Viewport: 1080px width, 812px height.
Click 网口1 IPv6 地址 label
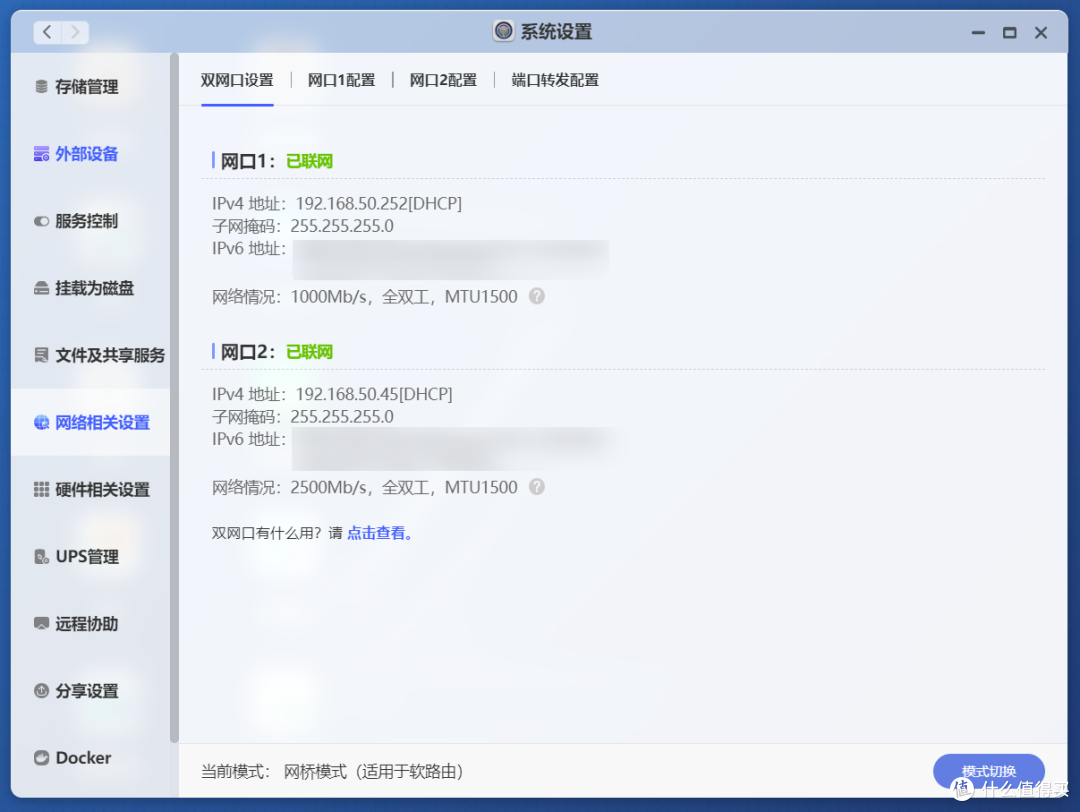(x=249, y=249)
